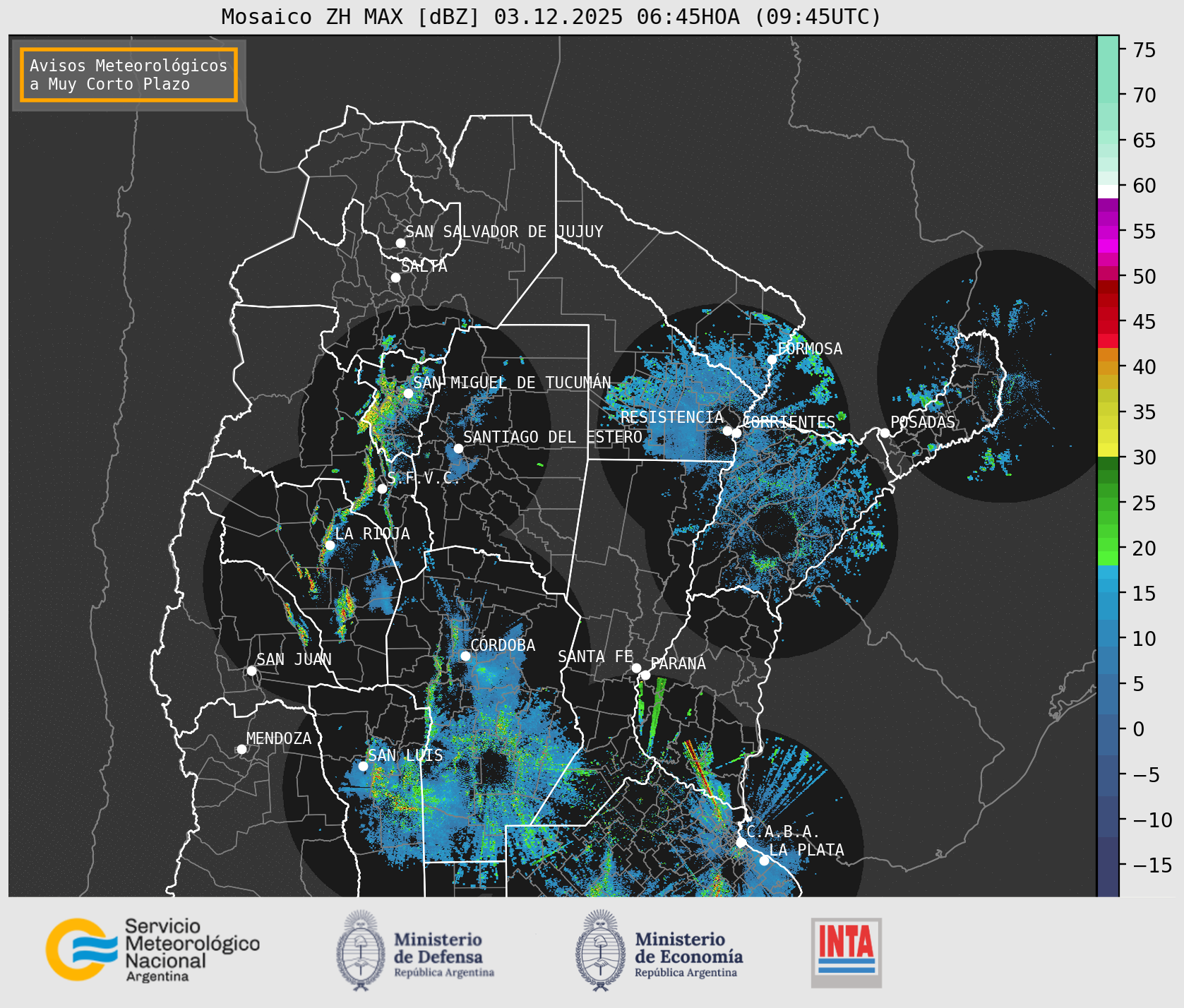Viewport: 1184px width, 1008px height.
Task: Click the Córdoba city dot
Action: 465,656
